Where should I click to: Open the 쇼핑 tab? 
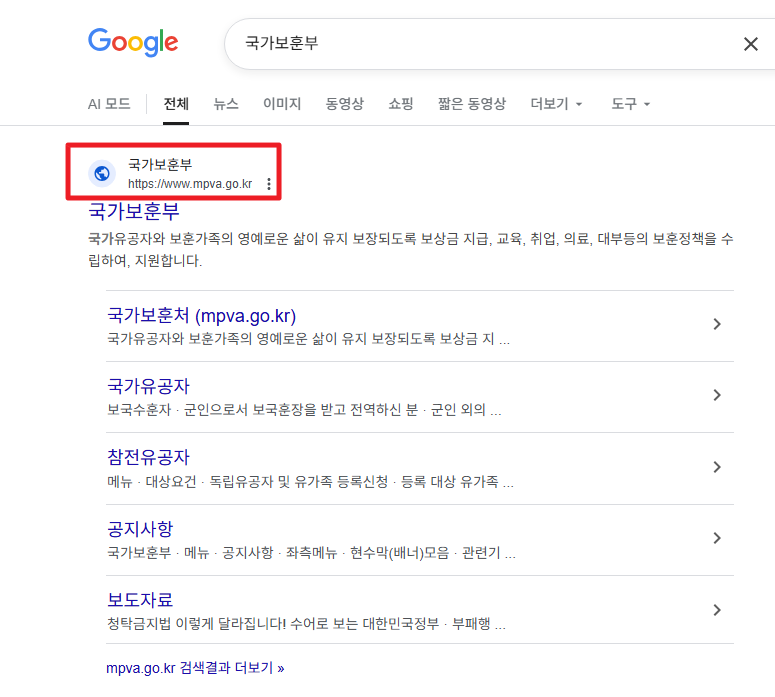coord(400,104)
